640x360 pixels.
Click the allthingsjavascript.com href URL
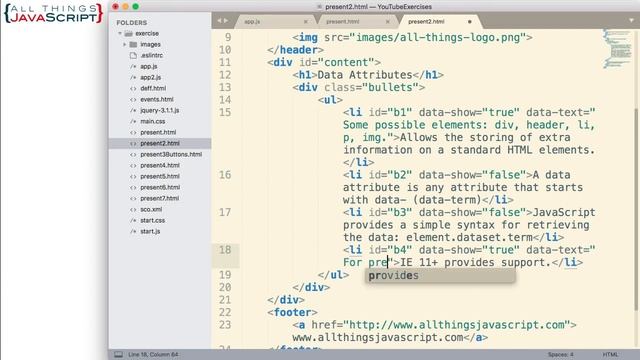457,325
